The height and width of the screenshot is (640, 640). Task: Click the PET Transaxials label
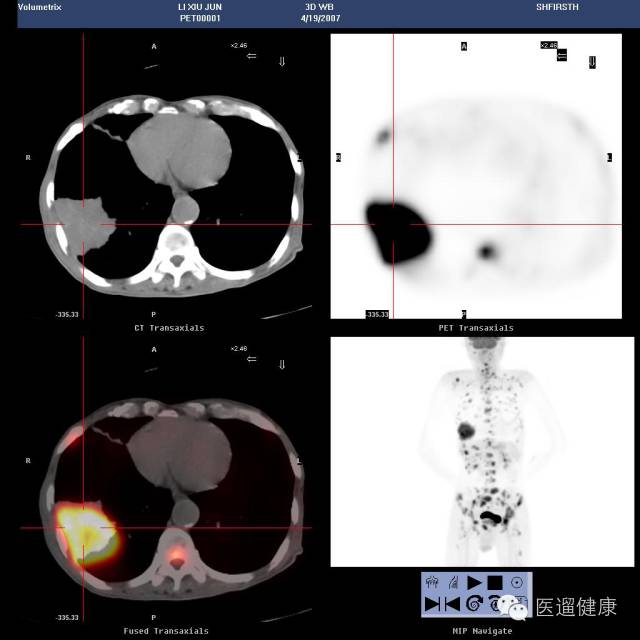(476, 328)
